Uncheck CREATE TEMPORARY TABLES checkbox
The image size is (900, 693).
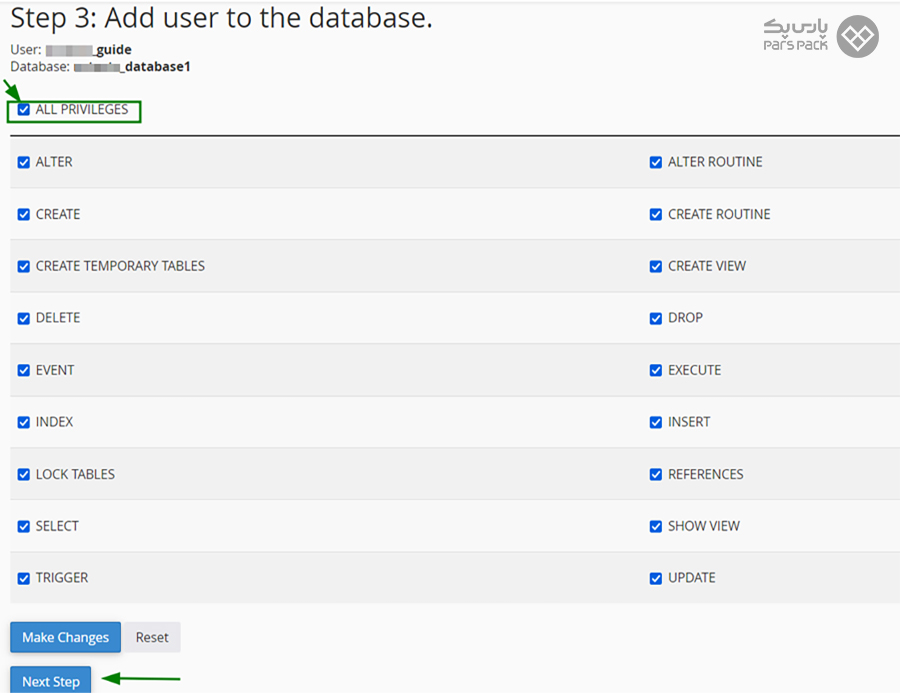click(x=24, y=266)
